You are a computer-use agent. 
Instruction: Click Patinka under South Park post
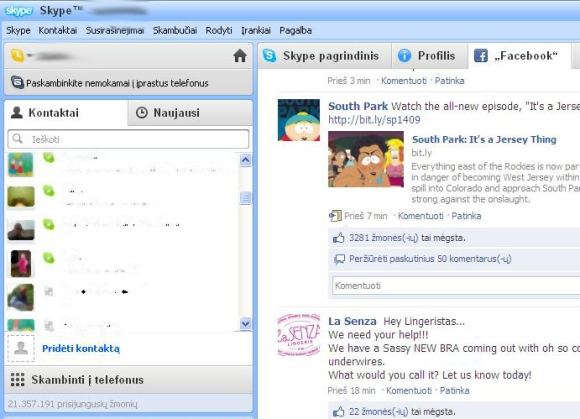(466, 216)
